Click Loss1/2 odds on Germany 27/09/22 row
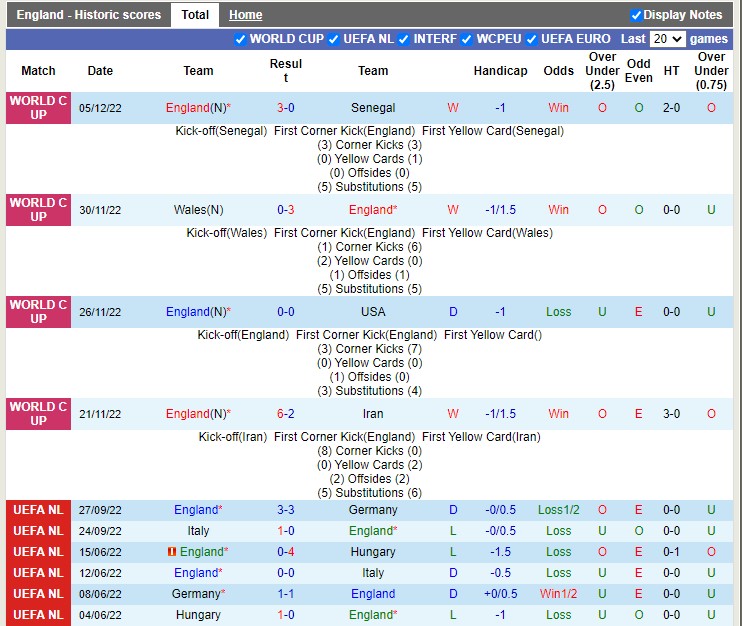The width and height of the screenshot is (742, 626). click(x=558, y=510)
